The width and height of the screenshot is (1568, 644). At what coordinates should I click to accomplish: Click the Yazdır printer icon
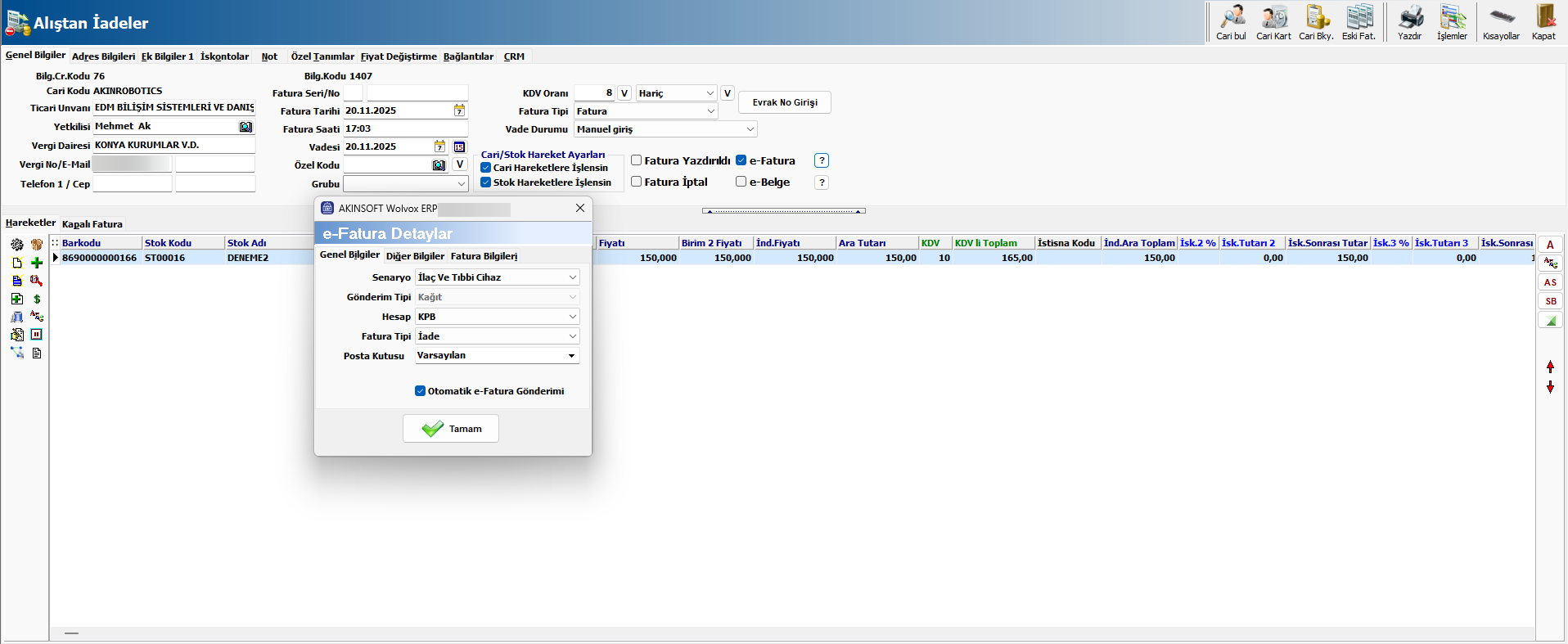pyautogui.click(x=1409, y=18)
